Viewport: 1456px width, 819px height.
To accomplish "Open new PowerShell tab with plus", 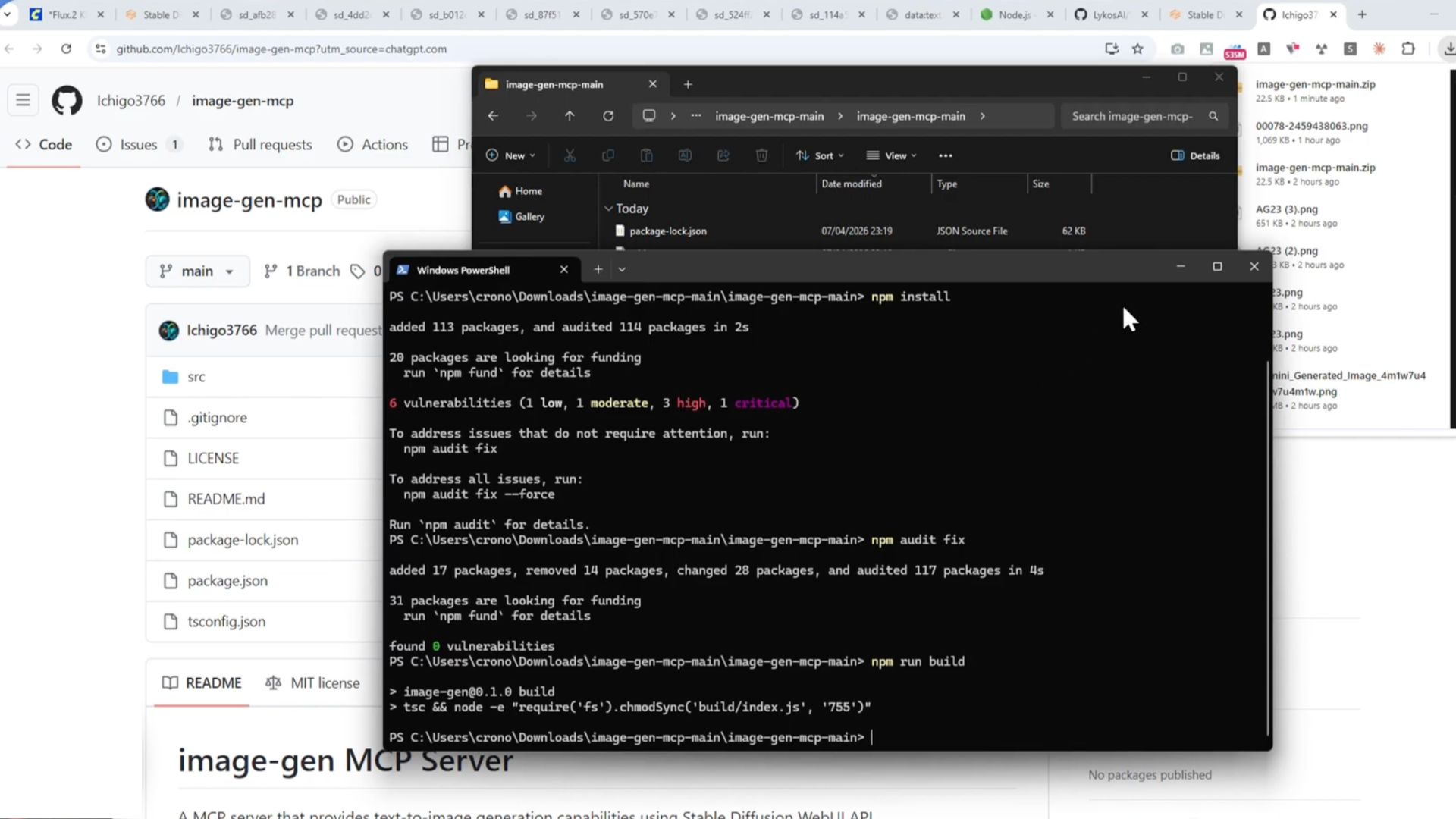I will [598, 269].
